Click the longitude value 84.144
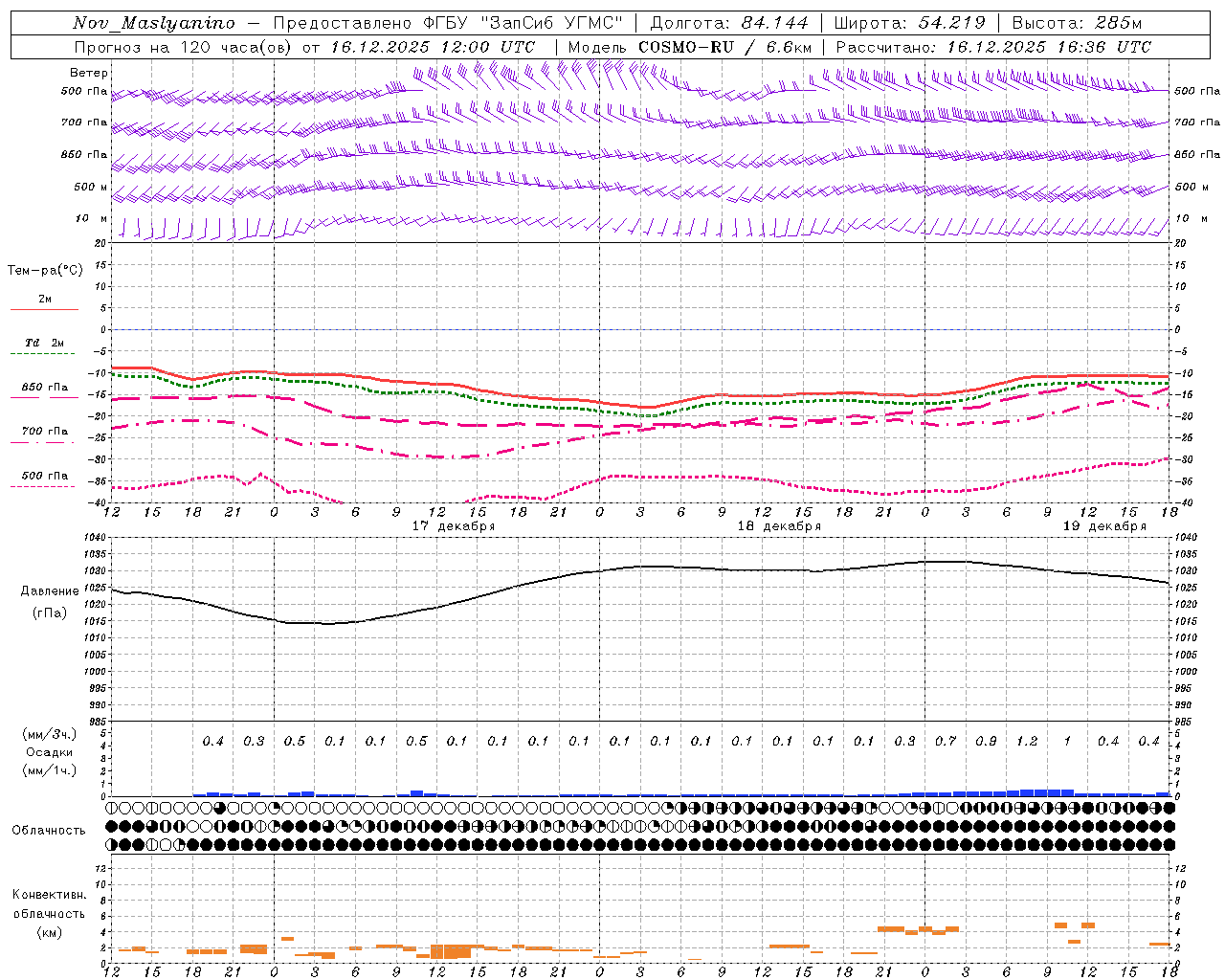 pos(774,23)
